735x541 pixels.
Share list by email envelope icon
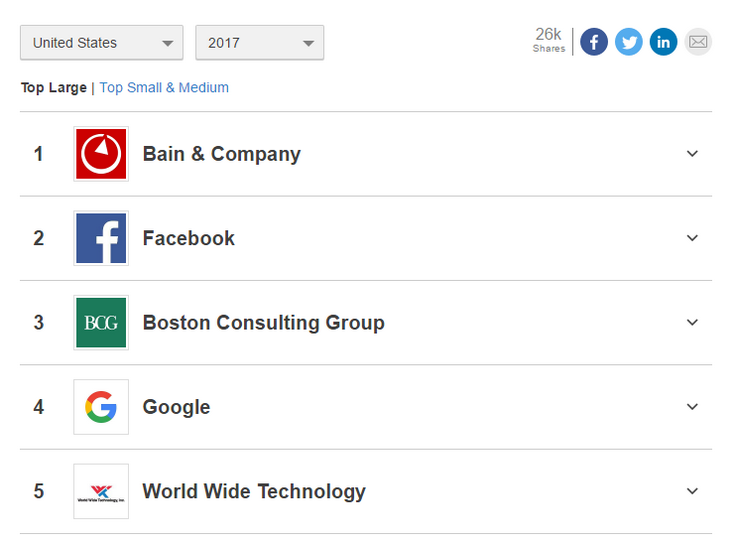pos(698,42)
